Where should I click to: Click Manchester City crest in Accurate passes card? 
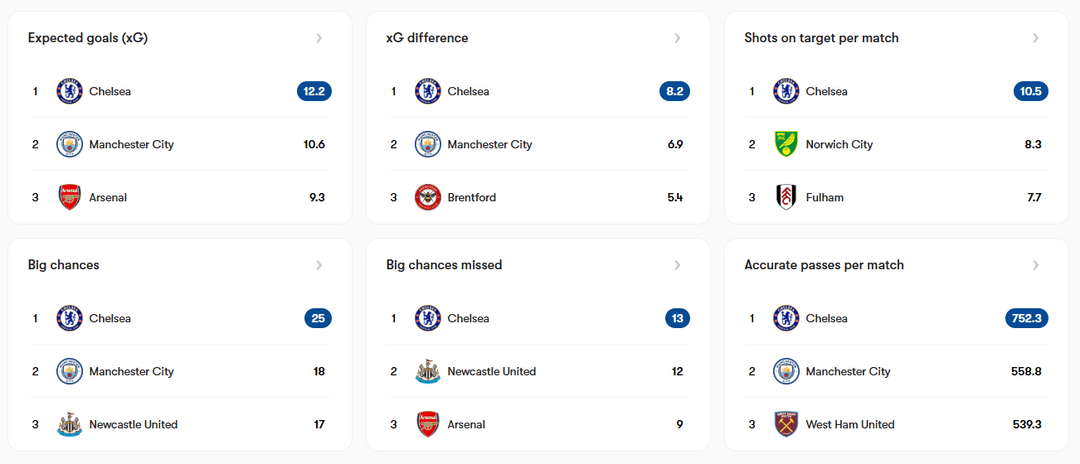(x=786, y=371)
